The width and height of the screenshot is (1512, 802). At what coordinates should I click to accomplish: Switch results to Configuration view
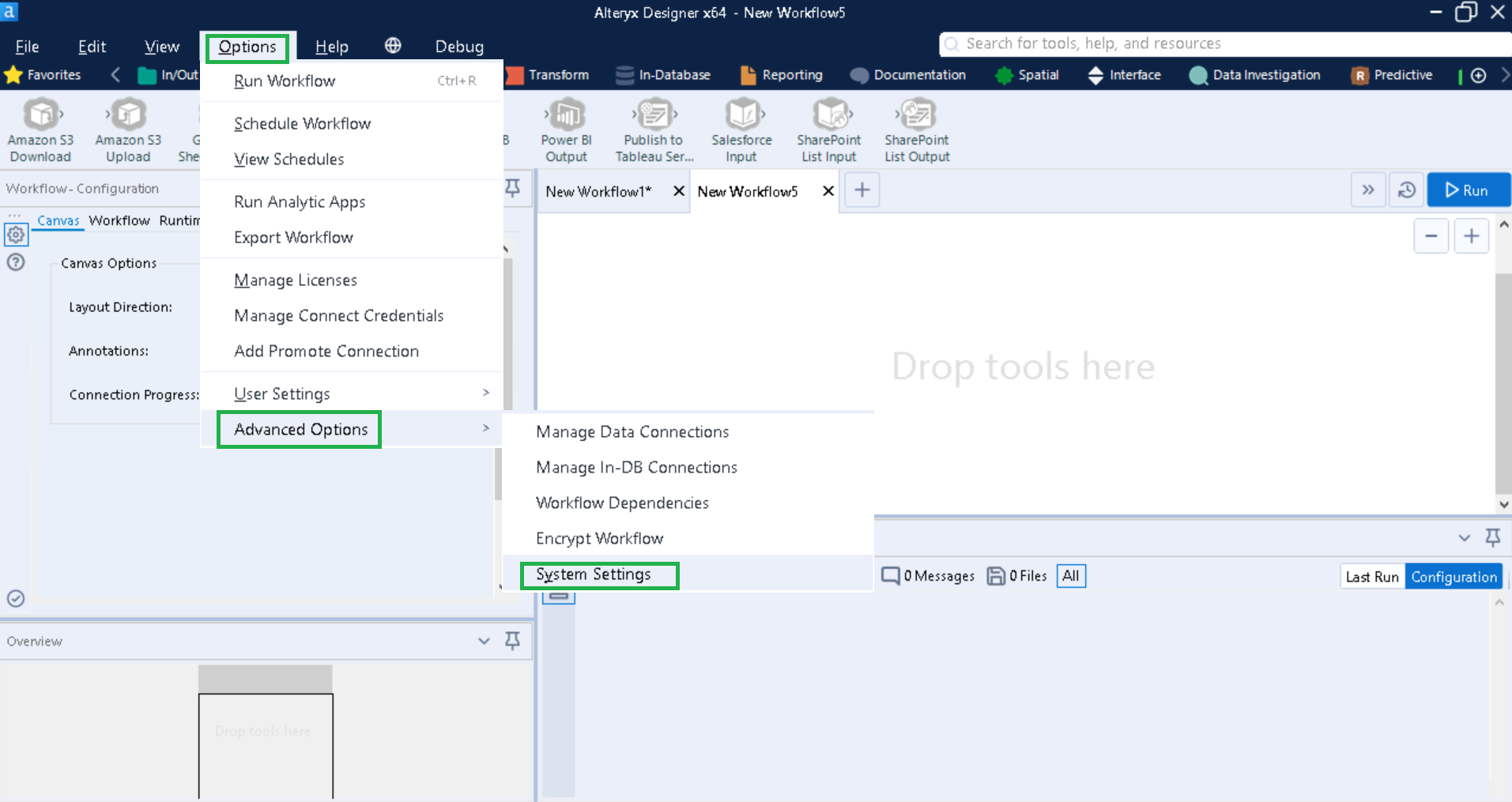coord(1454,577)
